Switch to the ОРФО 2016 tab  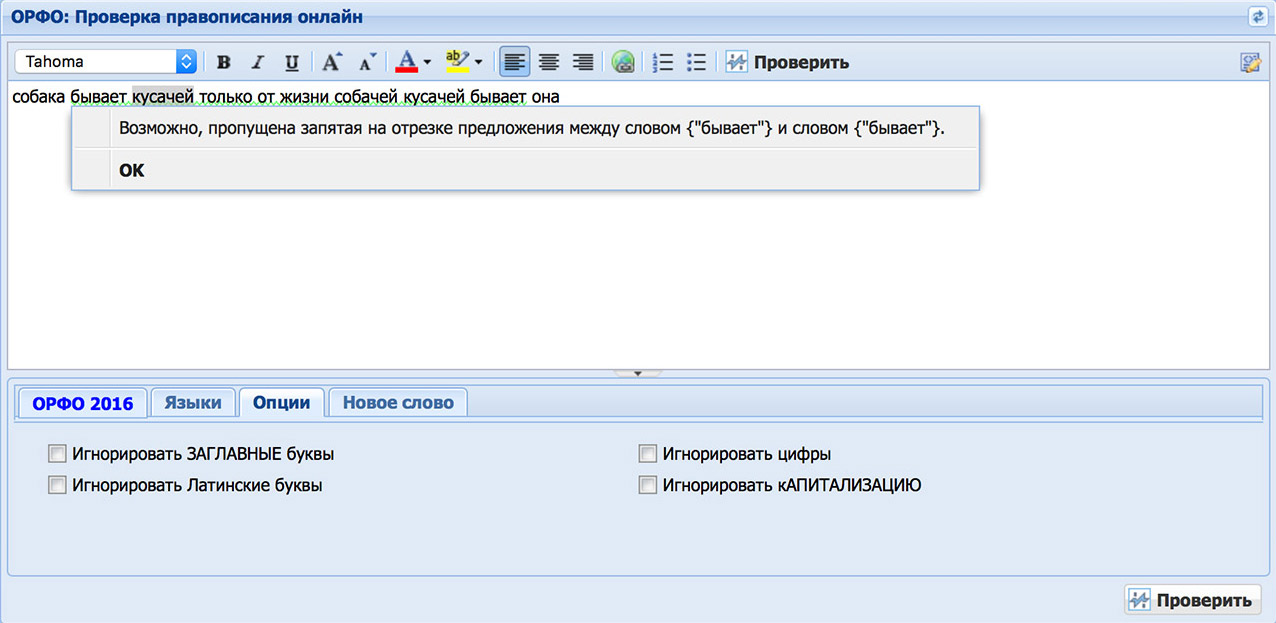(x=83, y=403)
